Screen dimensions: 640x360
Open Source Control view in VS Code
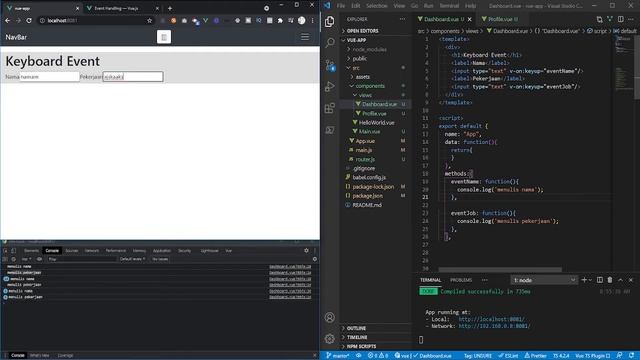(330, 64)
